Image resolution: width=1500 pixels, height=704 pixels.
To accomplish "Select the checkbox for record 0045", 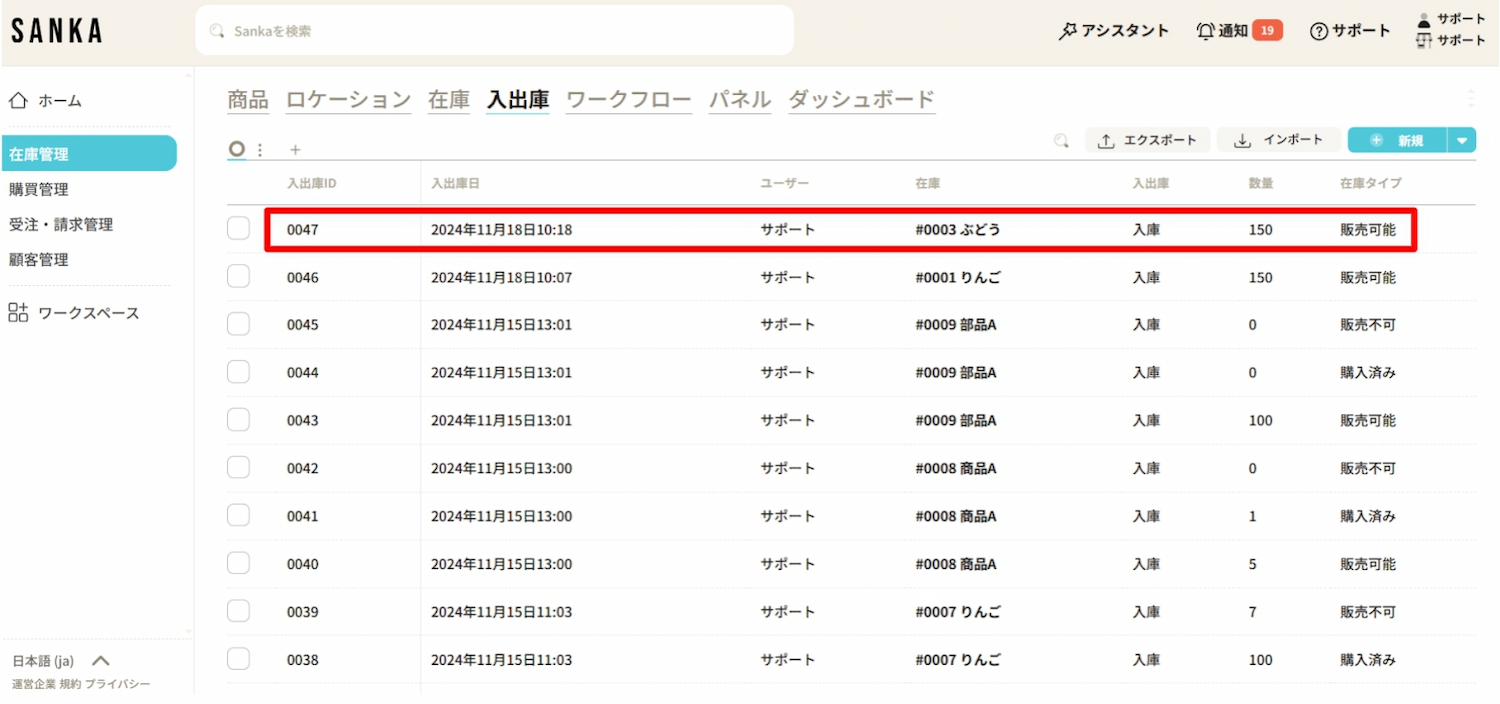I will [x=238, y=324].
